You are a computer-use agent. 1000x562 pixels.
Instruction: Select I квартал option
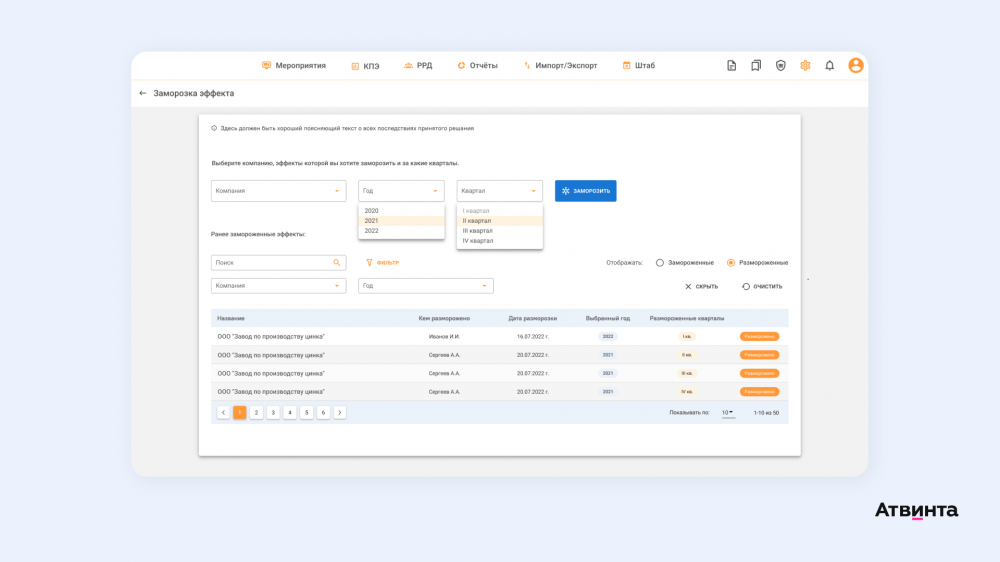(499, 211)
